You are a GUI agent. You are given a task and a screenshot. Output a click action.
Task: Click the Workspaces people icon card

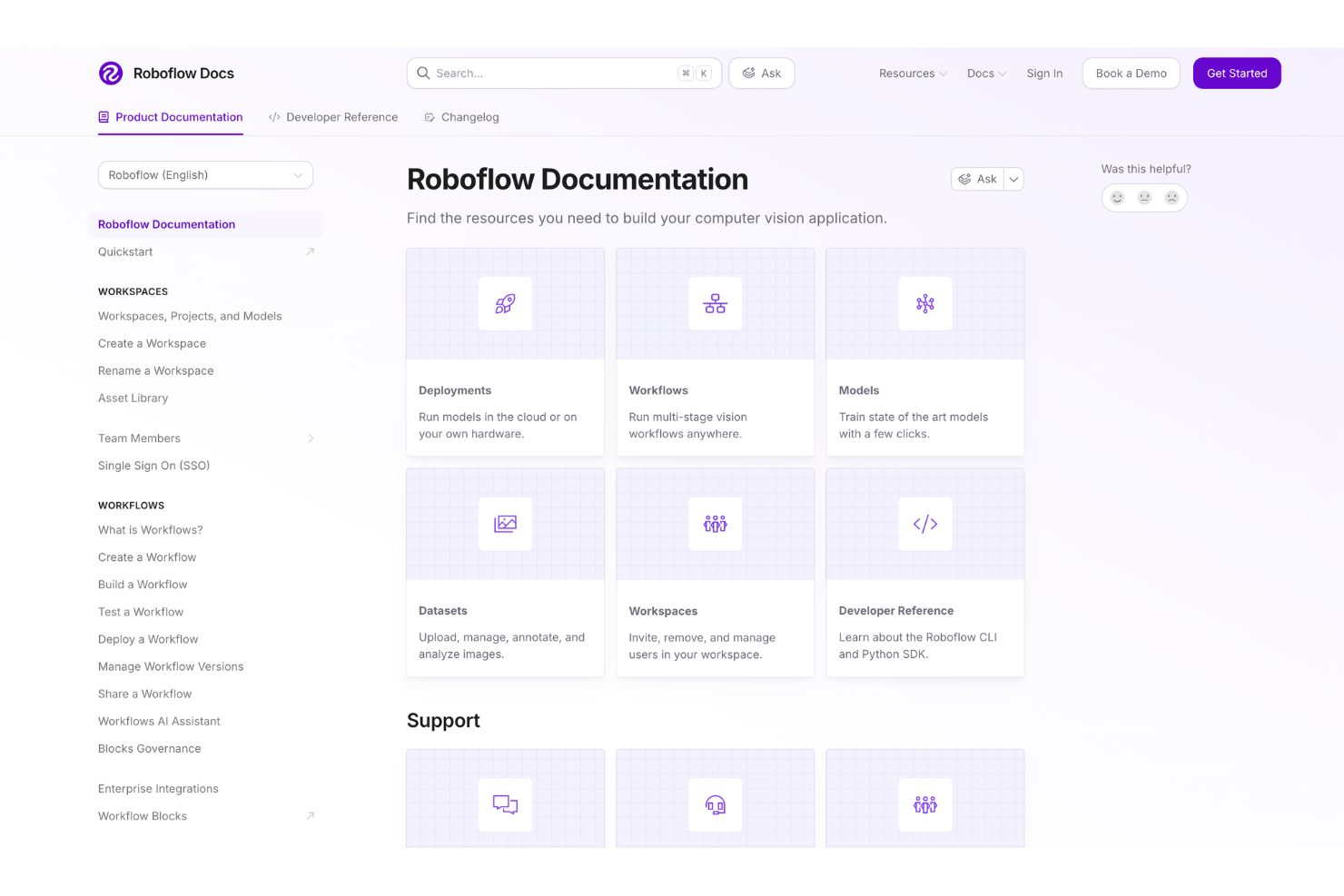715,524
